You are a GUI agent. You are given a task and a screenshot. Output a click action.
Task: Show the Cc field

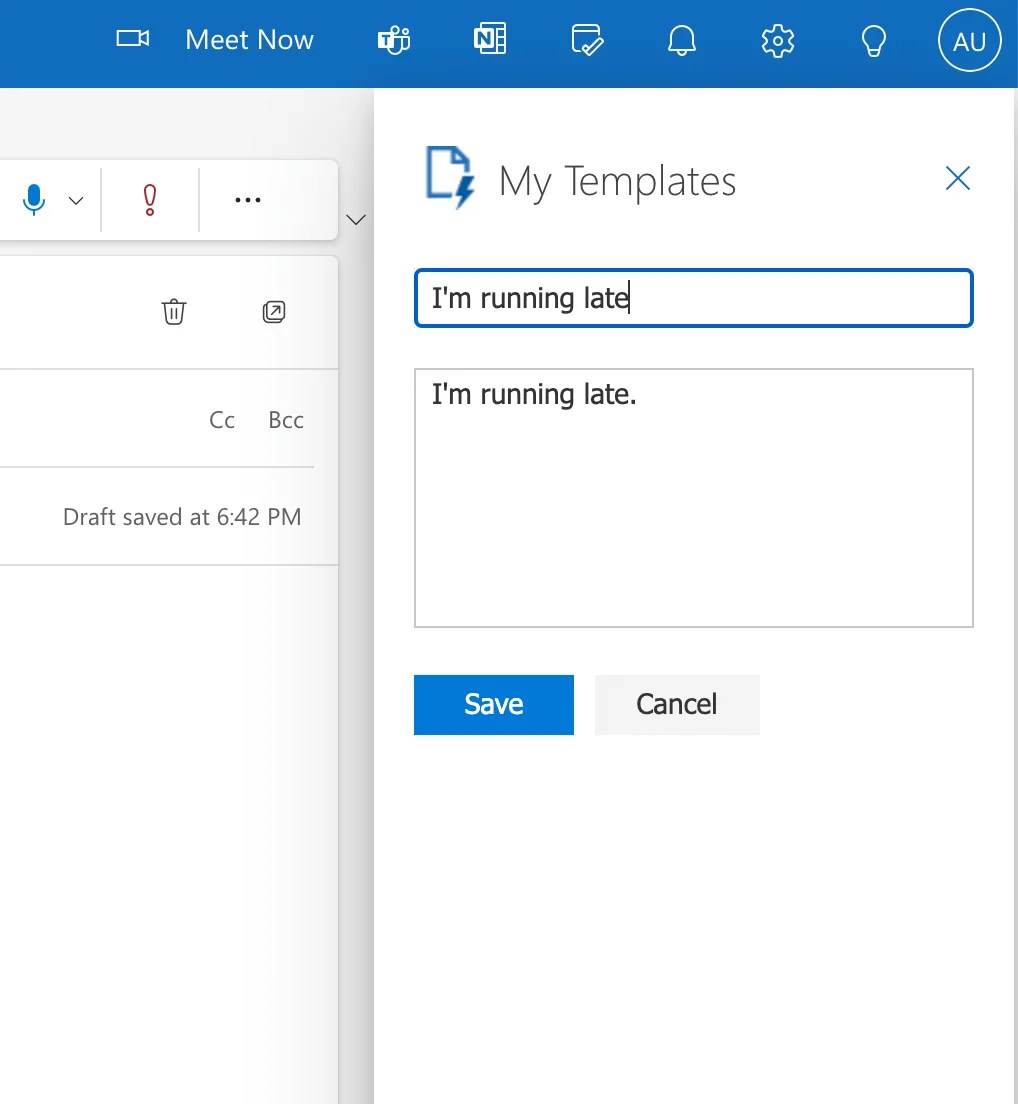coord(222,420)
